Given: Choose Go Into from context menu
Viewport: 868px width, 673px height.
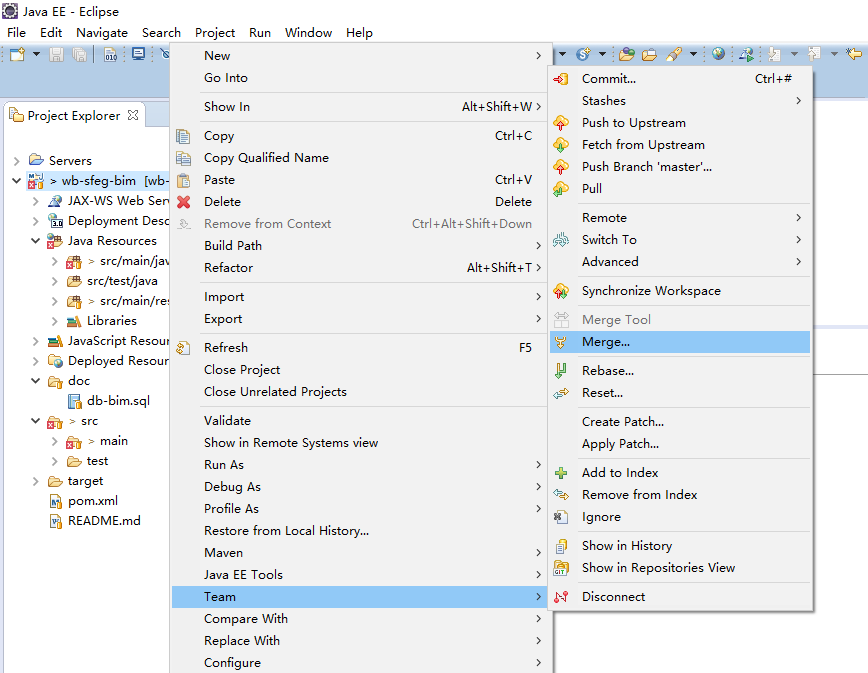Looking at the screenshot, I should (359, 78).
